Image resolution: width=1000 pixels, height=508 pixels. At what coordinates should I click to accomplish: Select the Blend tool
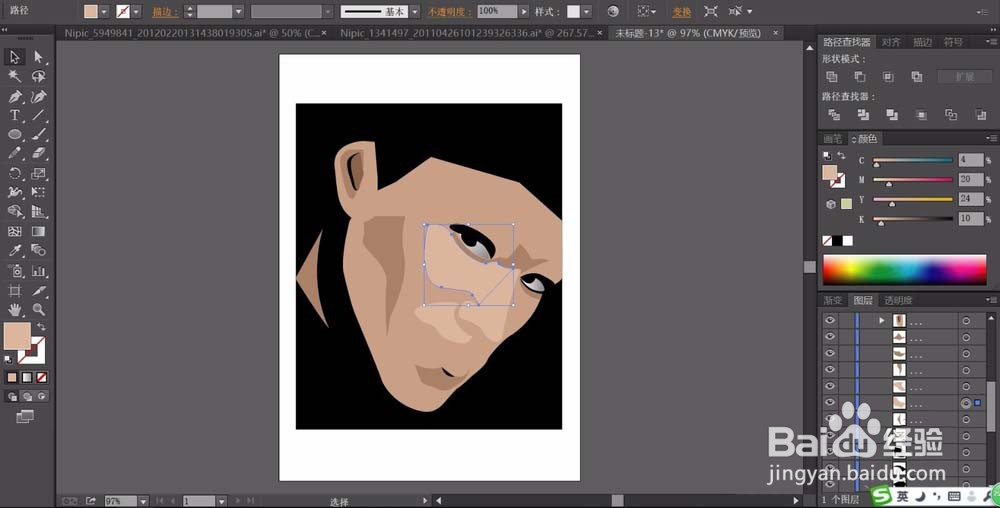pyautogui.click(x=38, y=250)
